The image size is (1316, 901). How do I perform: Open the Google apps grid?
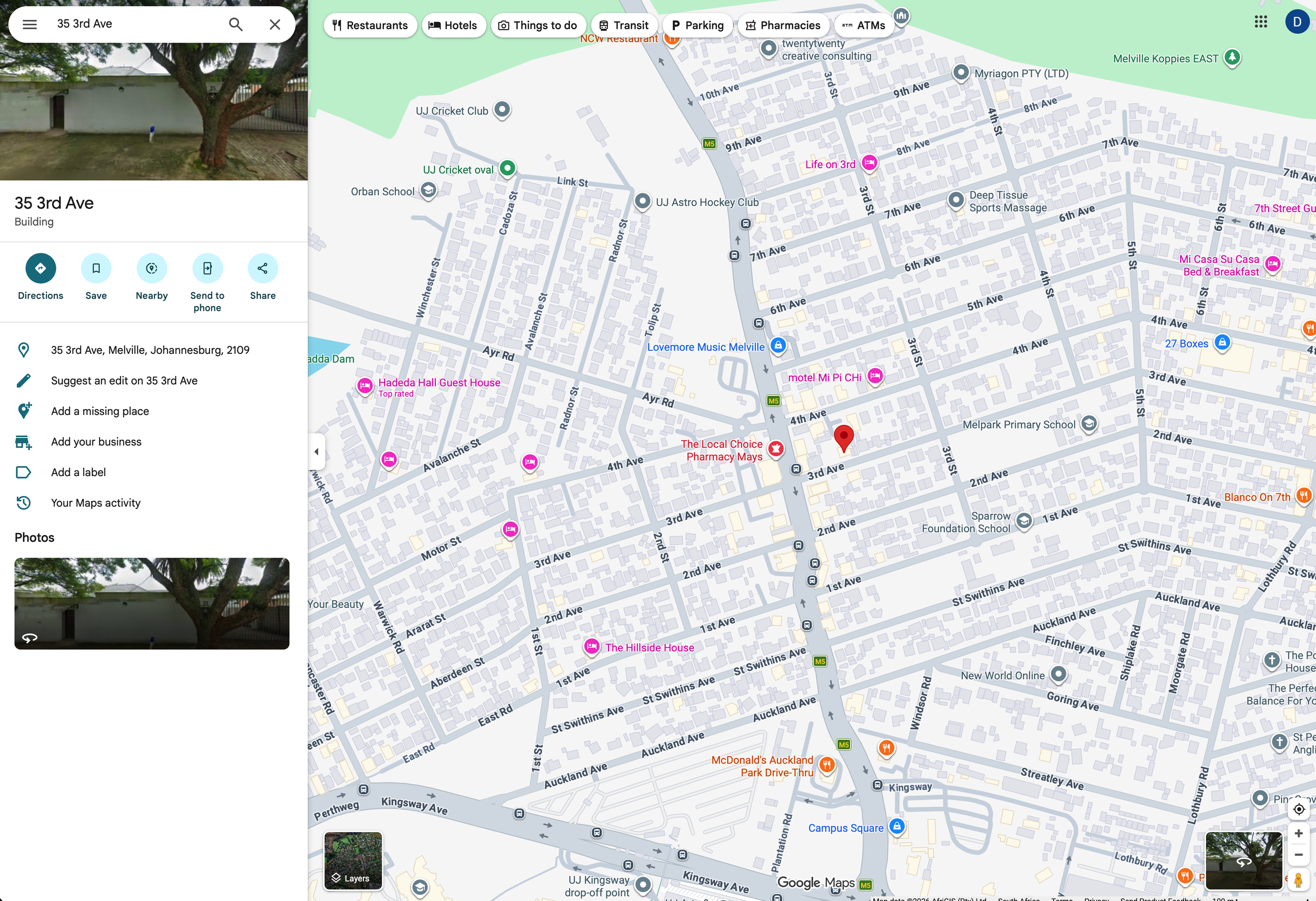[1261, 22]
